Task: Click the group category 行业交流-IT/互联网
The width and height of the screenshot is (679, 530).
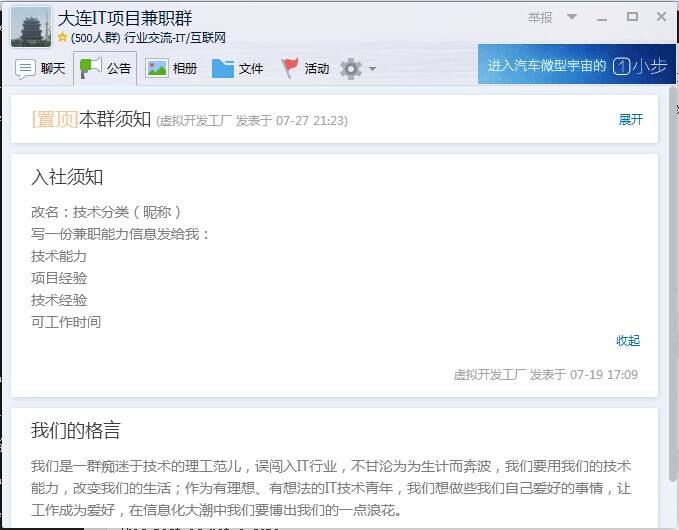Action: pyautogui.click(x=175, y=38)
